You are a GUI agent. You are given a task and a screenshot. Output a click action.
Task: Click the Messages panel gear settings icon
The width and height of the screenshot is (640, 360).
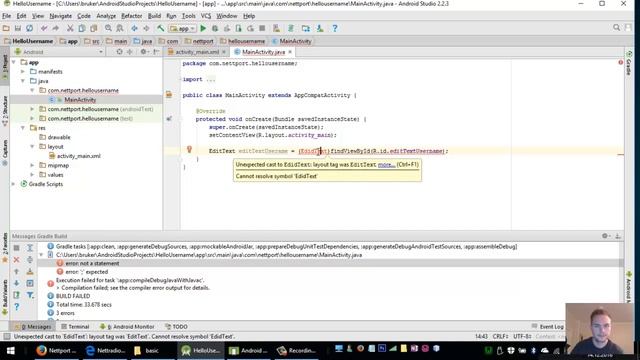click(606, 236)
